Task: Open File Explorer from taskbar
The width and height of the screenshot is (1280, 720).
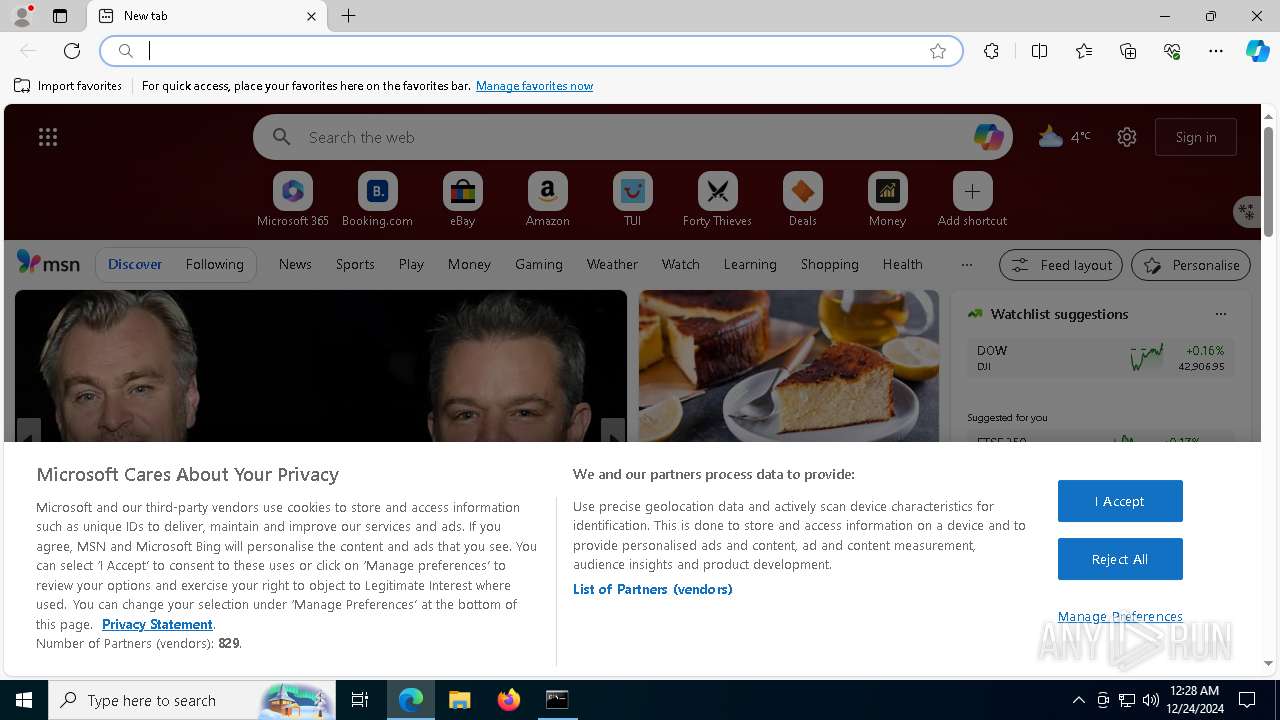Action: (459, 700)
